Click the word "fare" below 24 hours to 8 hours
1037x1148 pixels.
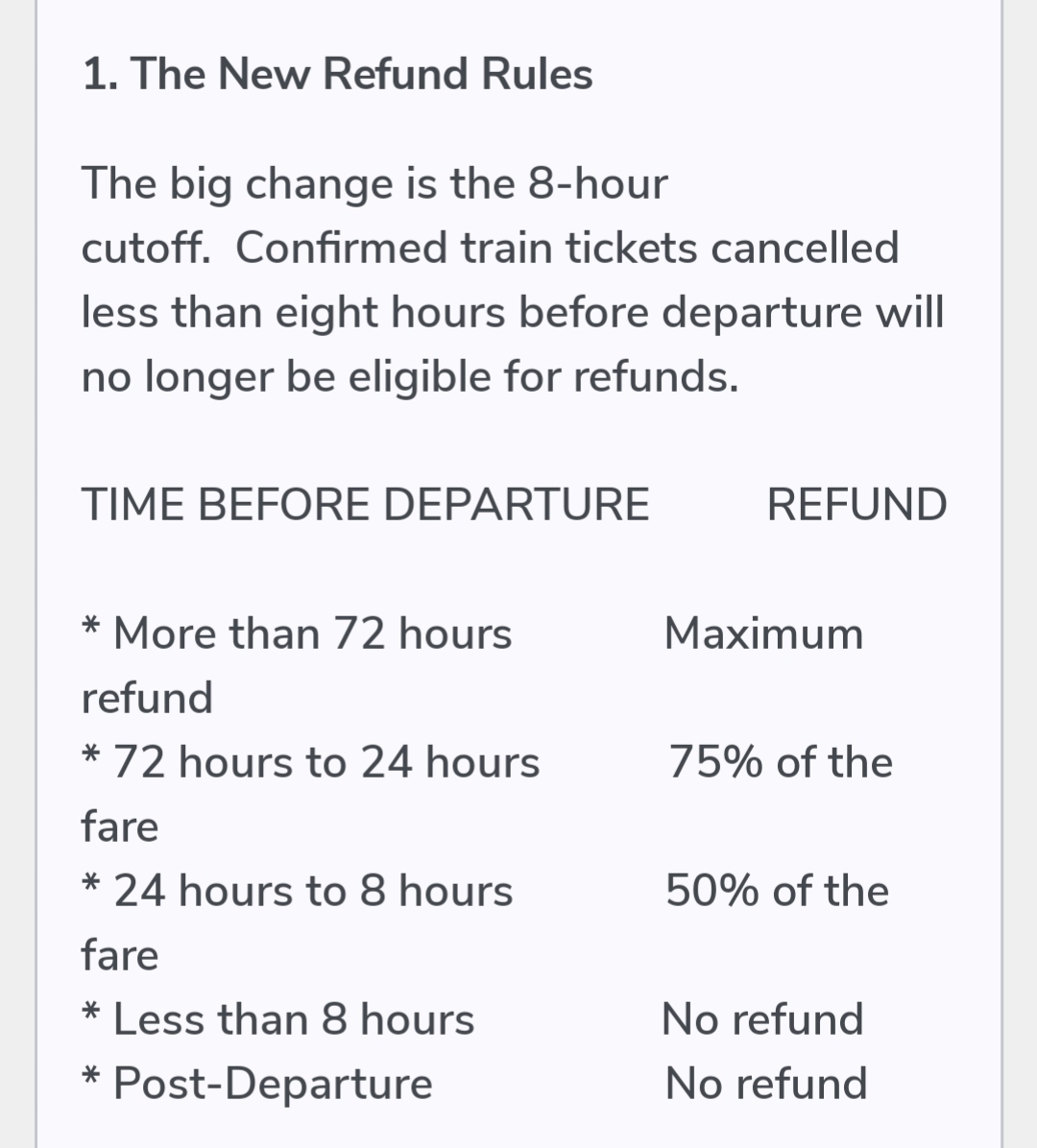coord(120,955)
